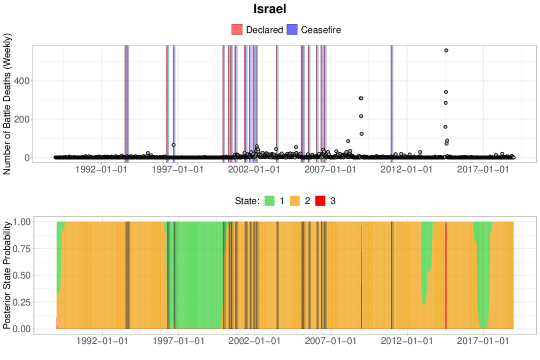Click the blue Ceasefire legend swatch
Viewport: 540px width, 360px height.
pos(292,30)
